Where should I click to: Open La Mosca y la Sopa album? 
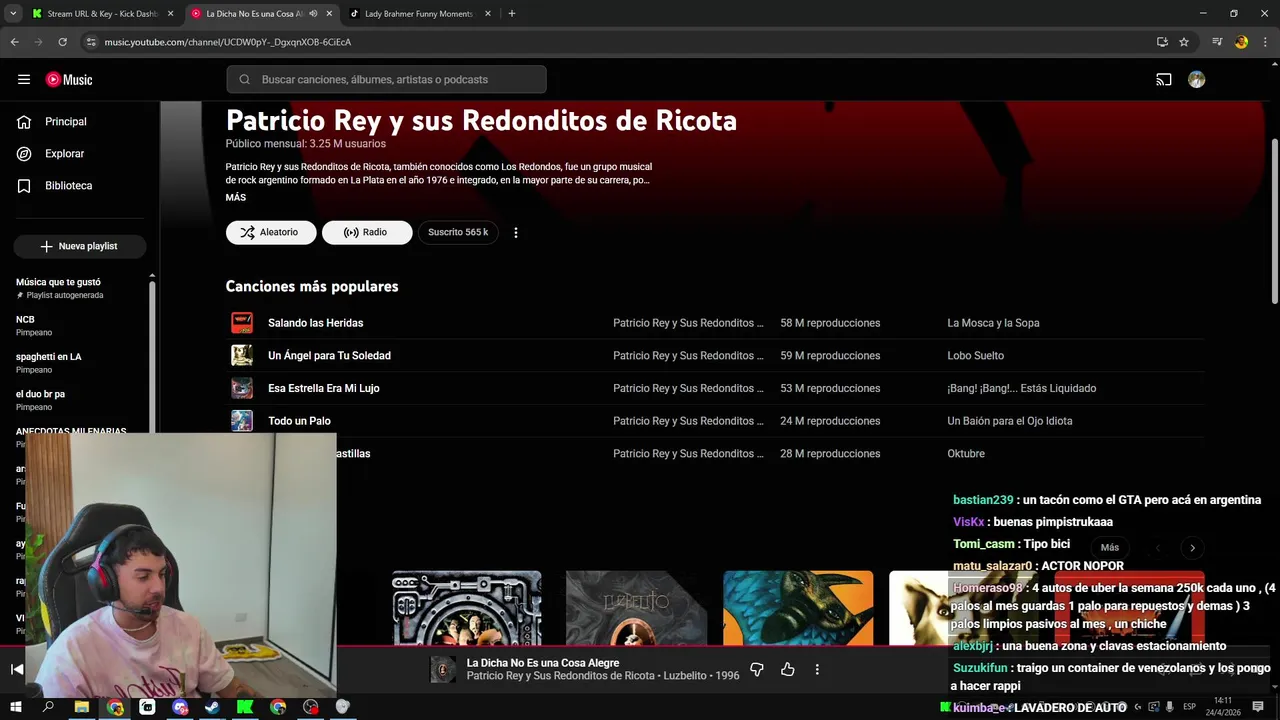click(993, 323)
